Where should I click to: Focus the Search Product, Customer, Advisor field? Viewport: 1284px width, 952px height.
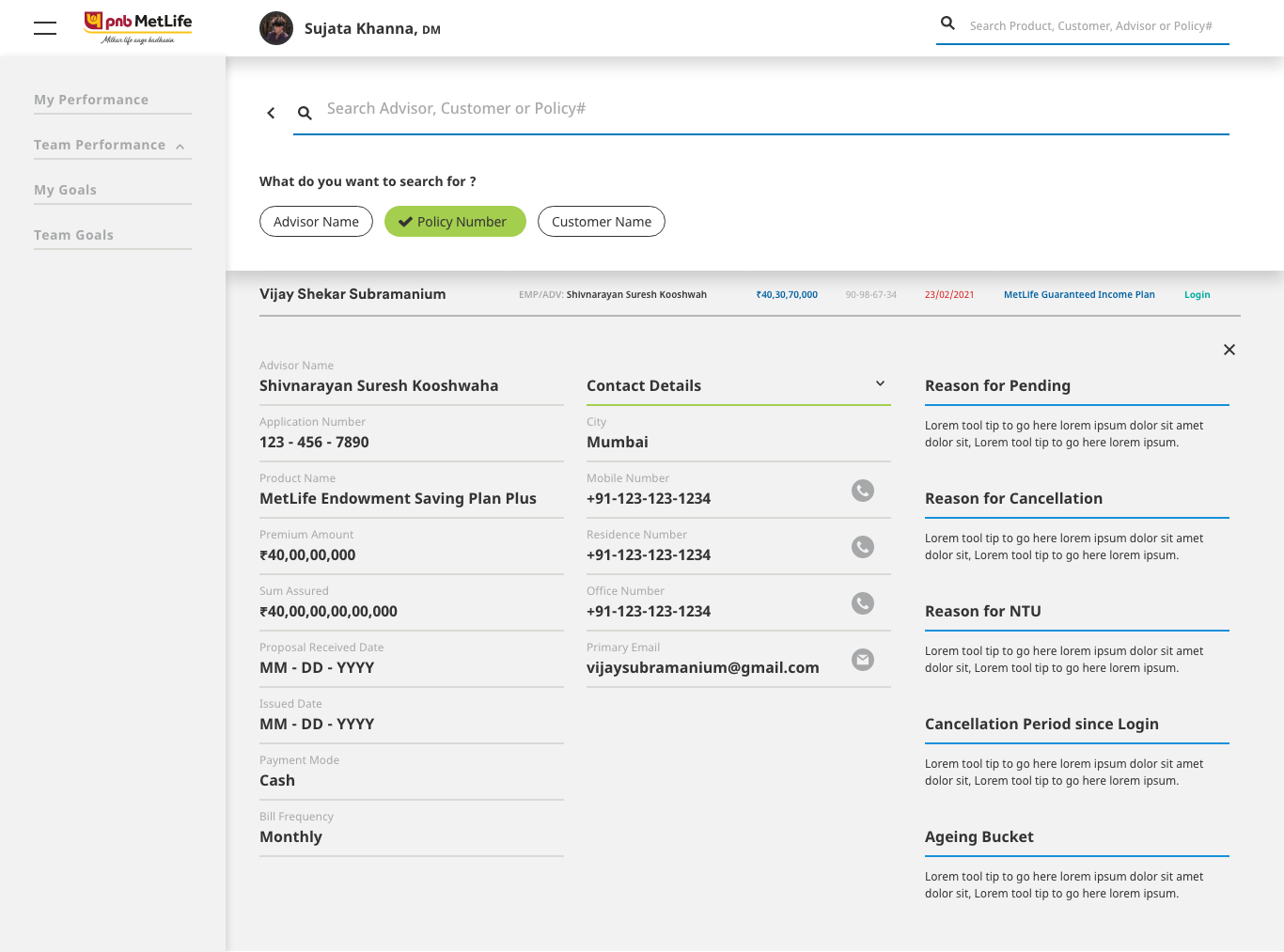coord(1091,26)
